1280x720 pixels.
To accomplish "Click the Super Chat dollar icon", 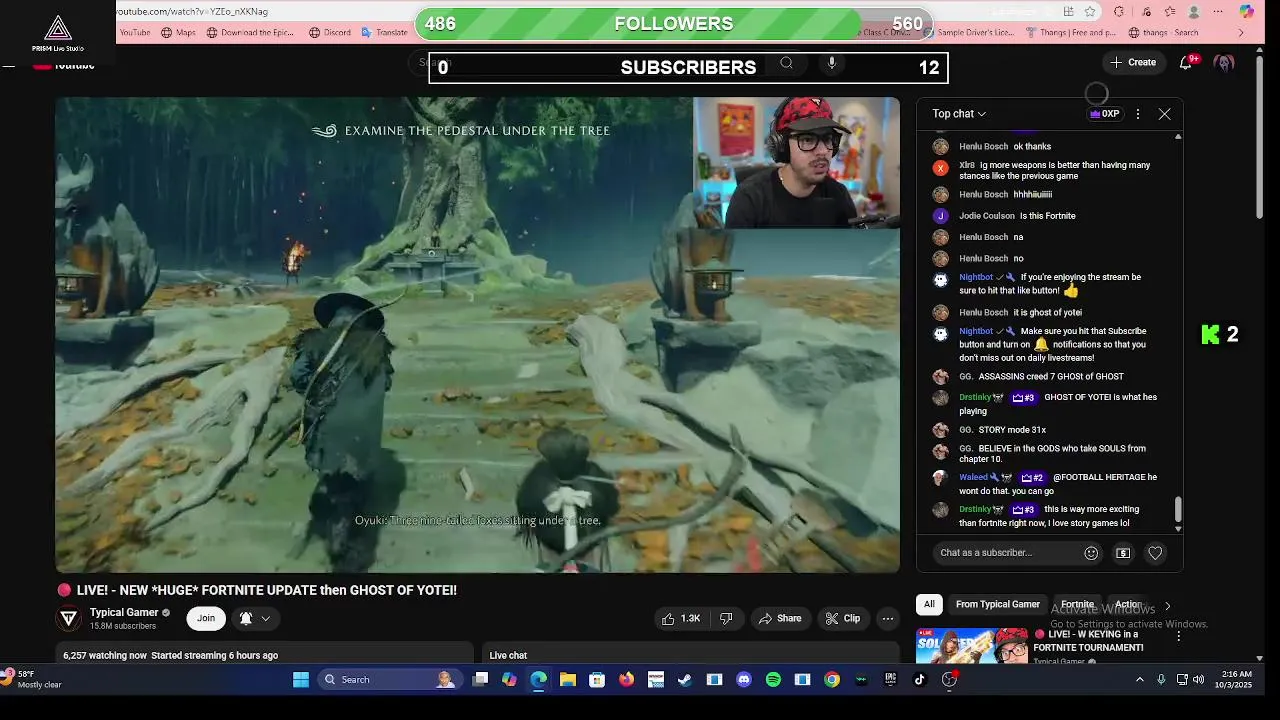I will click(1123, 553).
